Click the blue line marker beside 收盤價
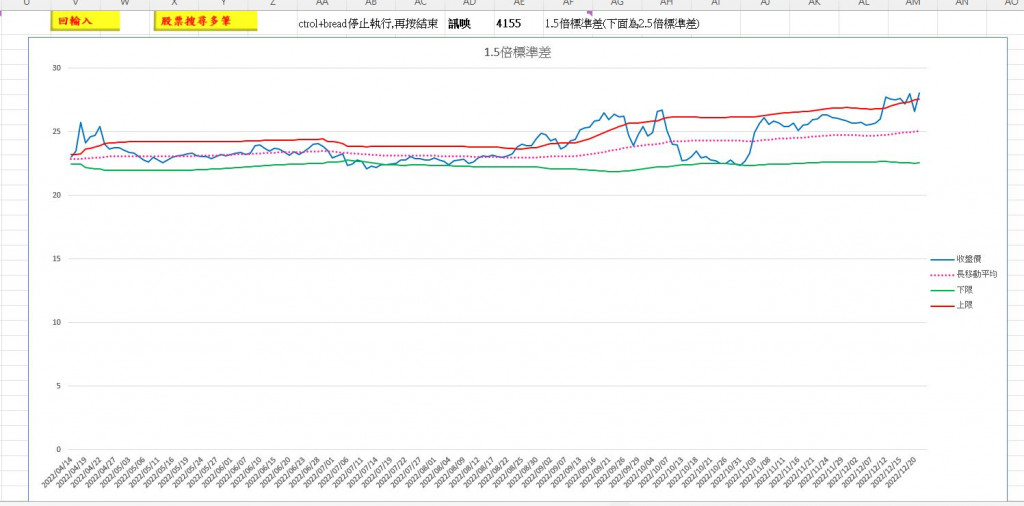 (x=943, y=259)
